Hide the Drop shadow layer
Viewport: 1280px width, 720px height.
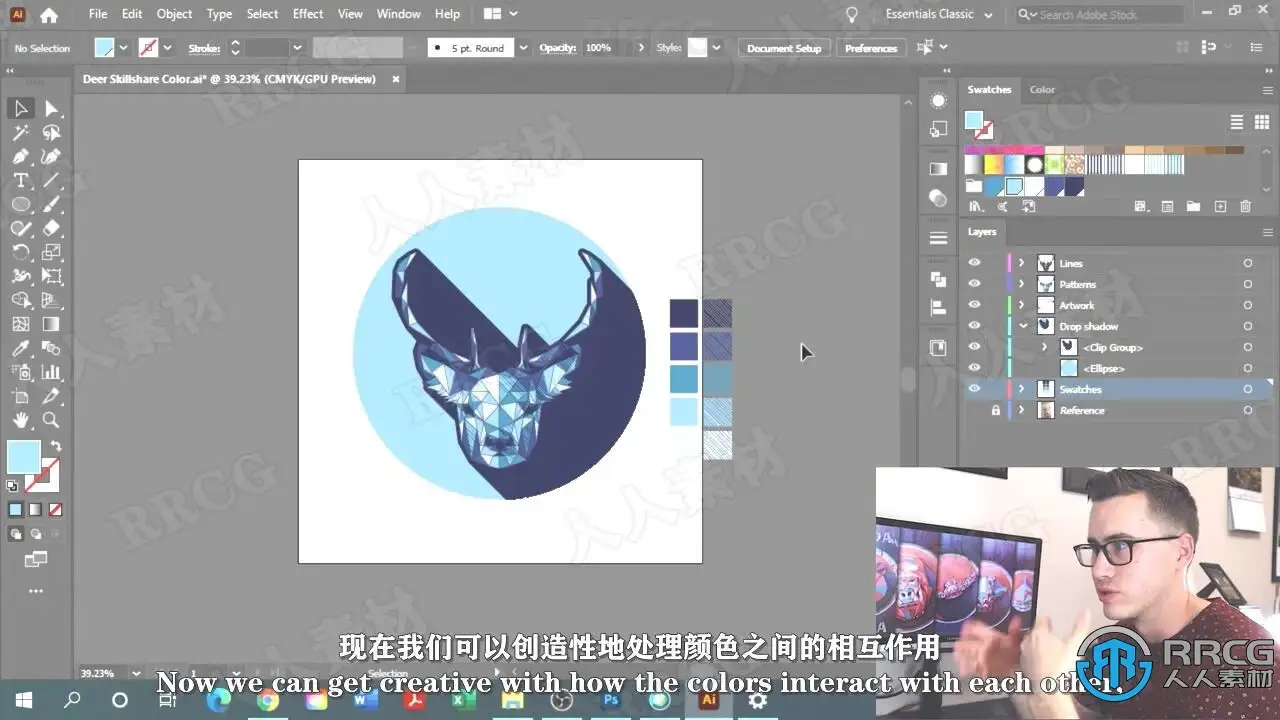coord(974,326)
